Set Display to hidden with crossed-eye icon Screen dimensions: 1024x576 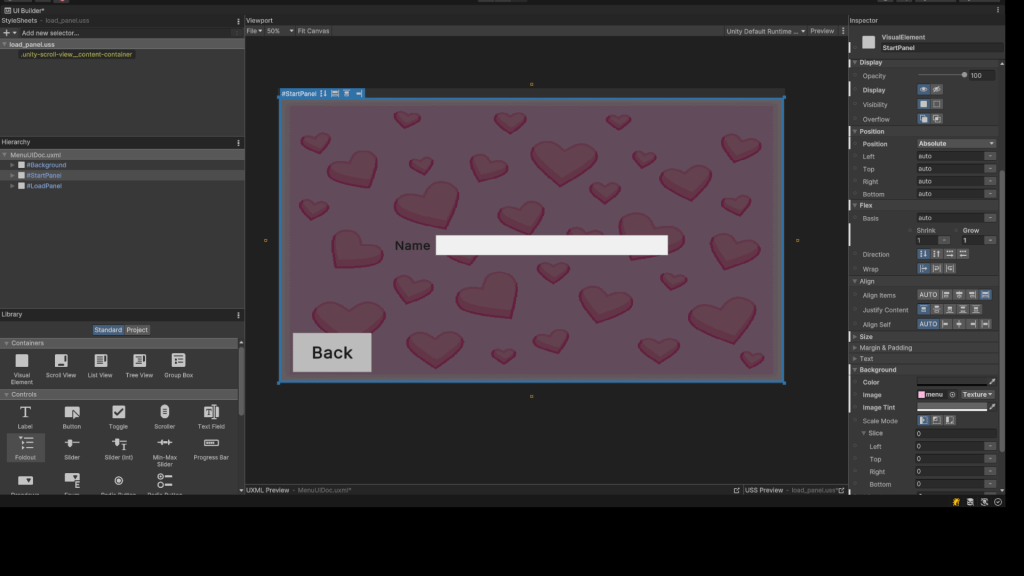937,90
